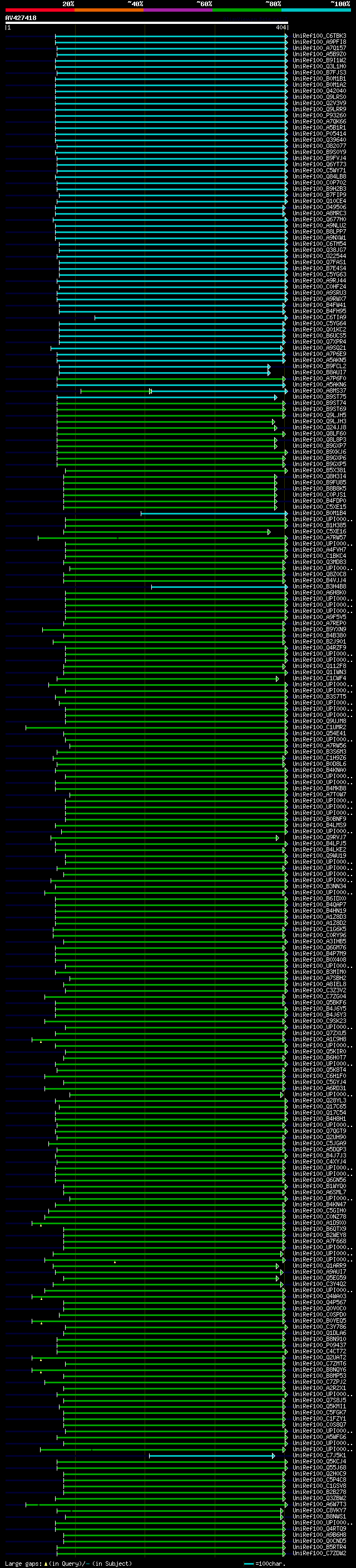The height and width of the screenshot is (1568, 356).
Task: Select hit label UniRef100_Q01KC2
Action: coord(319,329)
